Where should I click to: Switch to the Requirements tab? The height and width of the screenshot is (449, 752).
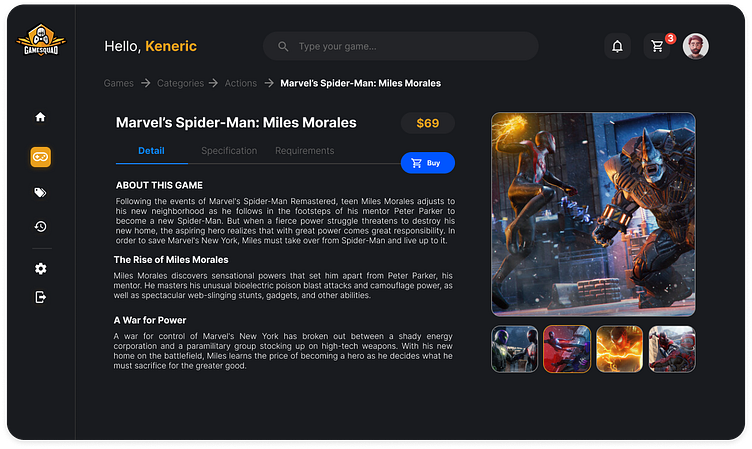(x=305, y=151)
